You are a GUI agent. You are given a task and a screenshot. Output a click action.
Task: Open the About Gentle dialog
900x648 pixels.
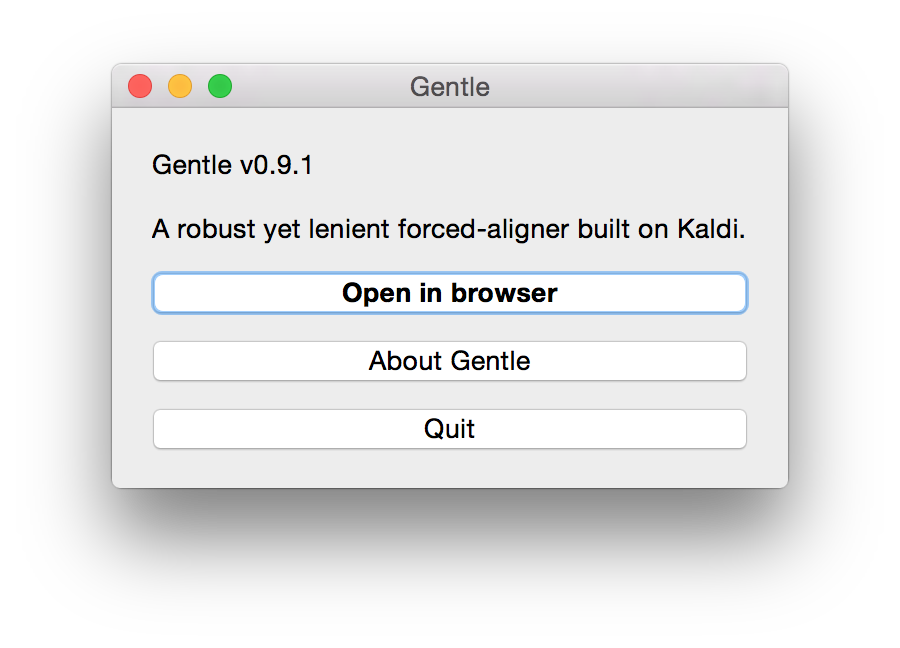point(449,361)
